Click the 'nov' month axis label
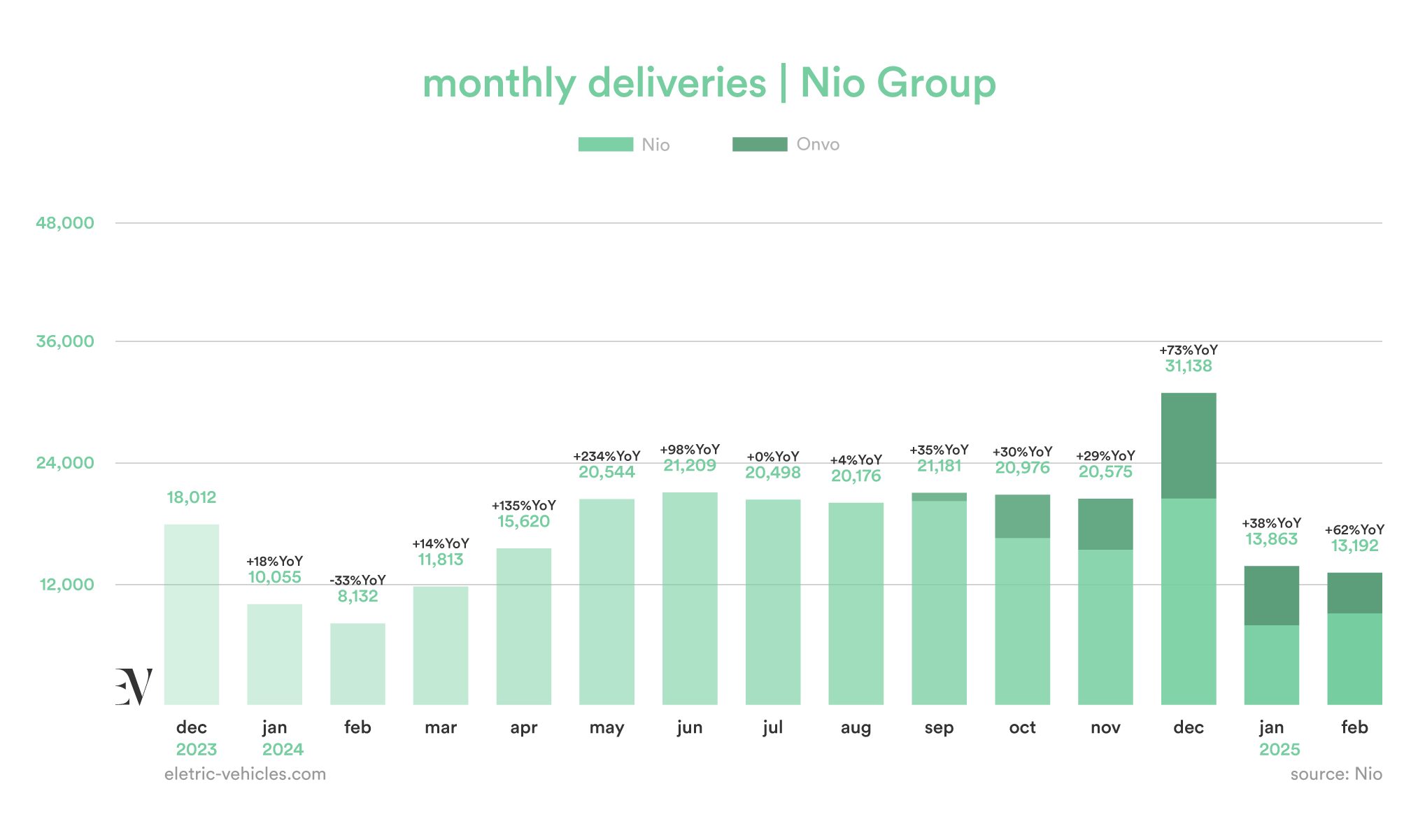 pos(1105,727)
